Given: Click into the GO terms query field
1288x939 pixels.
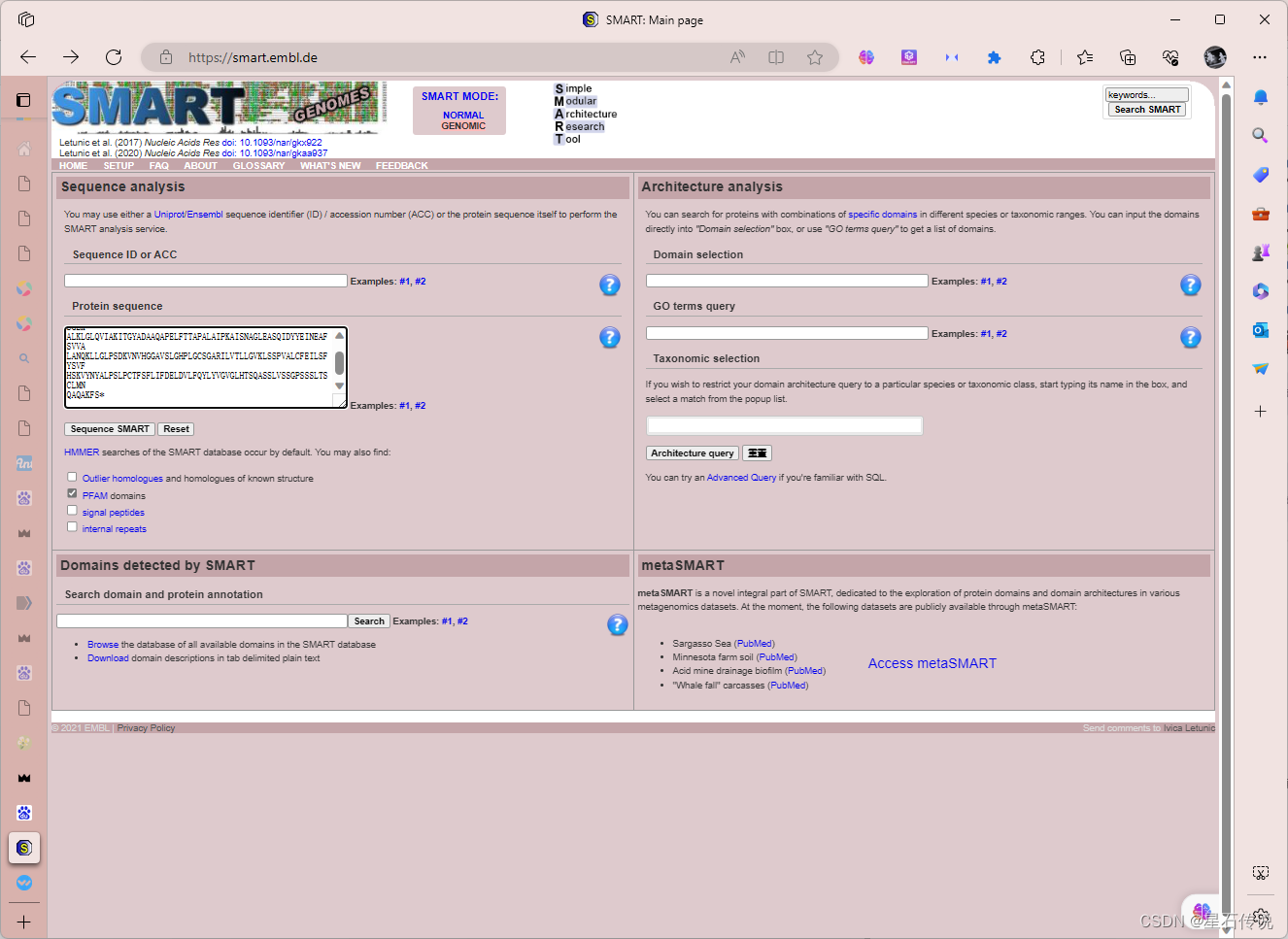Looking at the screenshot, I should (787, 333).
